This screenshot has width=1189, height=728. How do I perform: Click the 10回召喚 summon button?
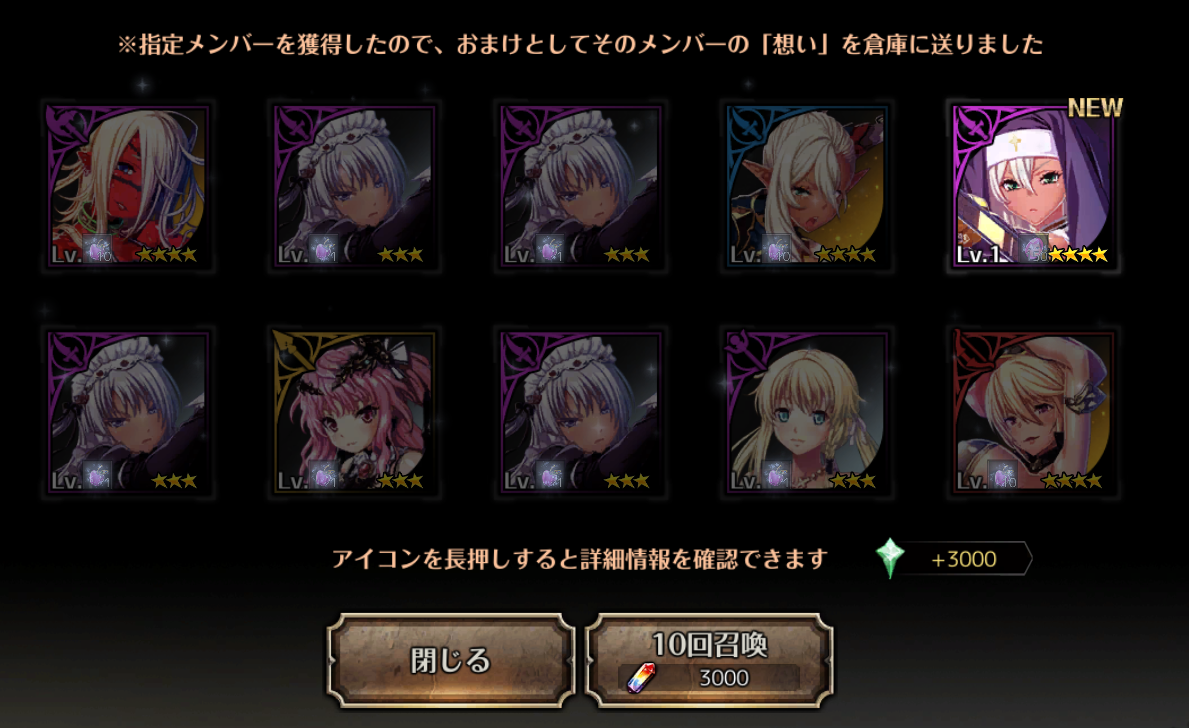click(709, 661)
